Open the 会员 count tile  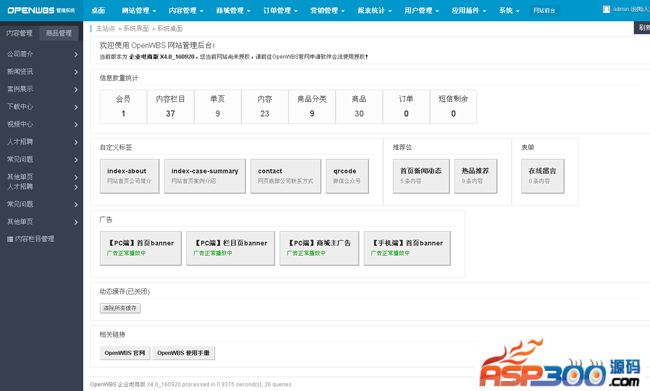[x=123, y=107]
